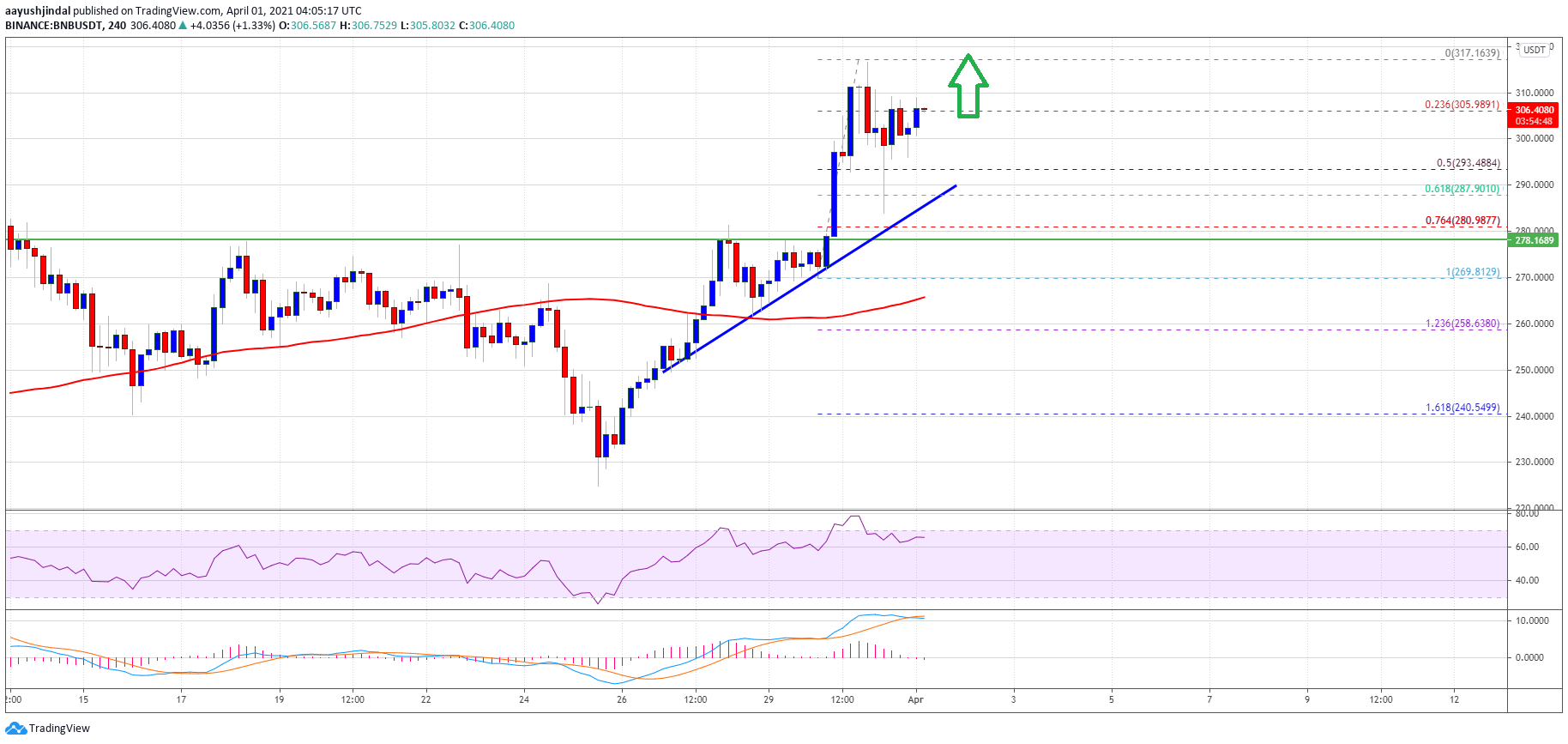Click the 240 timeframe value in header

tap(117, 26)
